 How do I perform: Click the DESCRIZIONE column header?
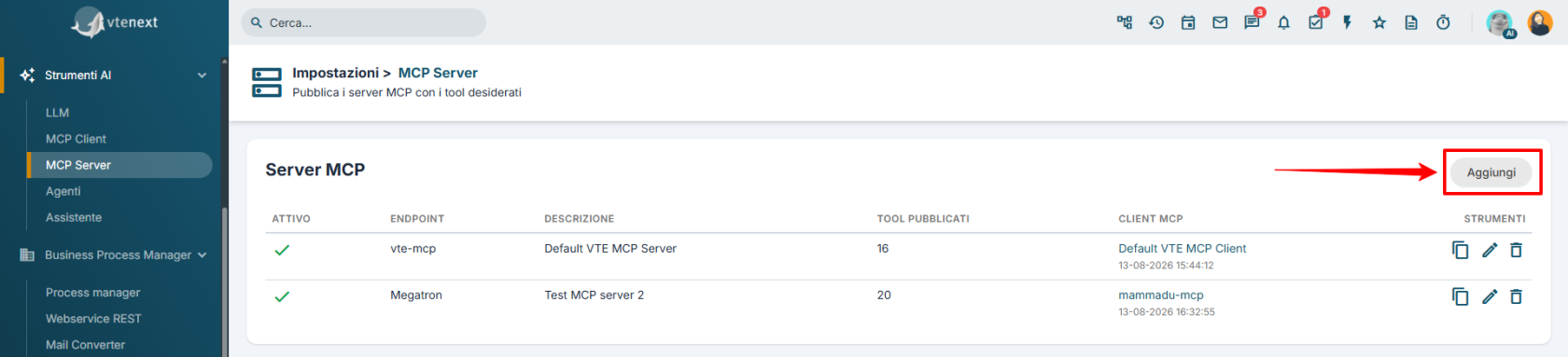tap(579, 219)
